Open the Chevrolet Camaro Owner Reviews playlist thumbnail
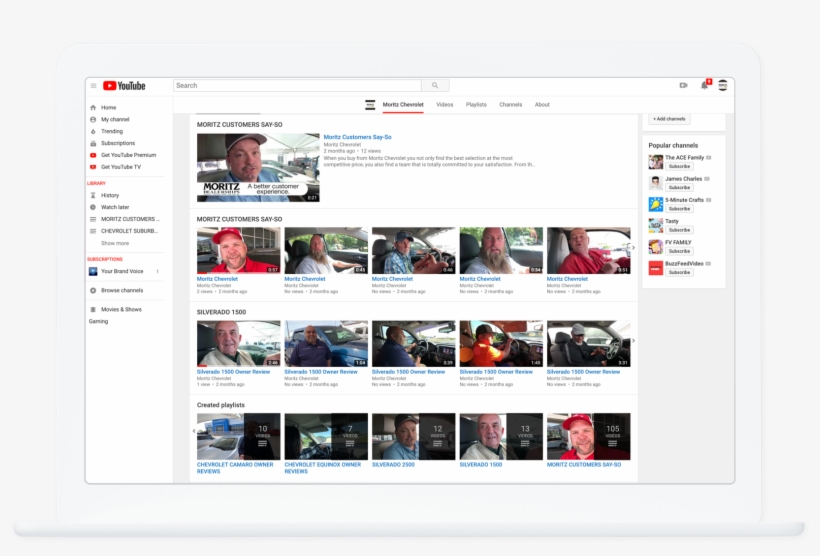820x556 pixels. pyautogui.click(x=238, y=436)
